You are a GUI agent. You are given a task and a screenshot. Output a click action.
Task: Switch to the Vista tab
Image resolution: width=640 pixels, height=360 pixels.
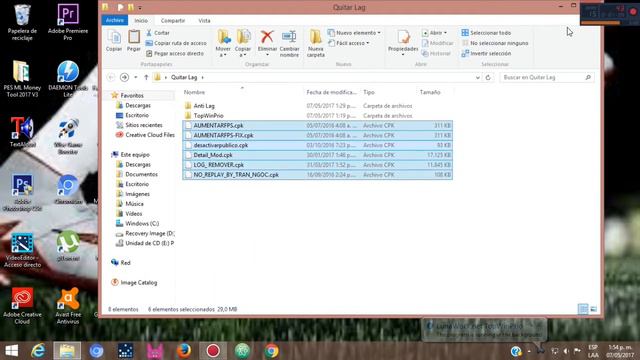pyautogui.click(x=204, y=20)
